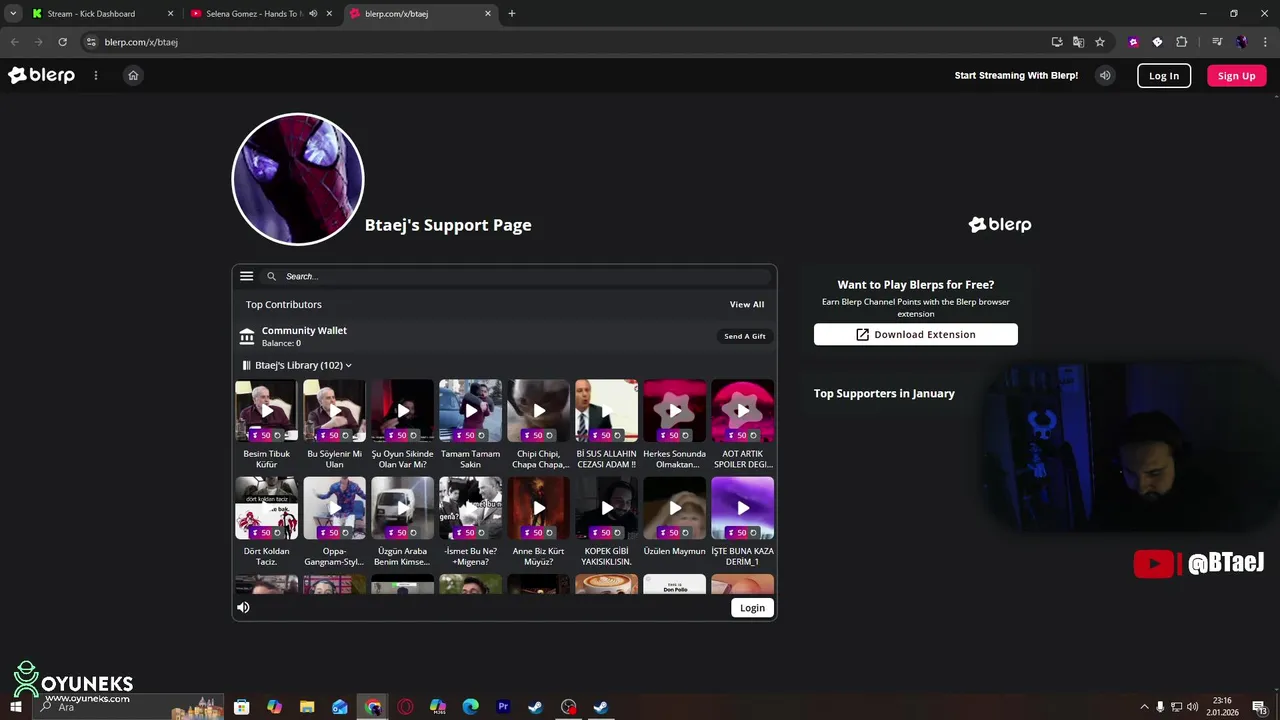Viewport: 1280px width, 720px height.
Task: Click the translate page icon
Action: (1078, 42)
